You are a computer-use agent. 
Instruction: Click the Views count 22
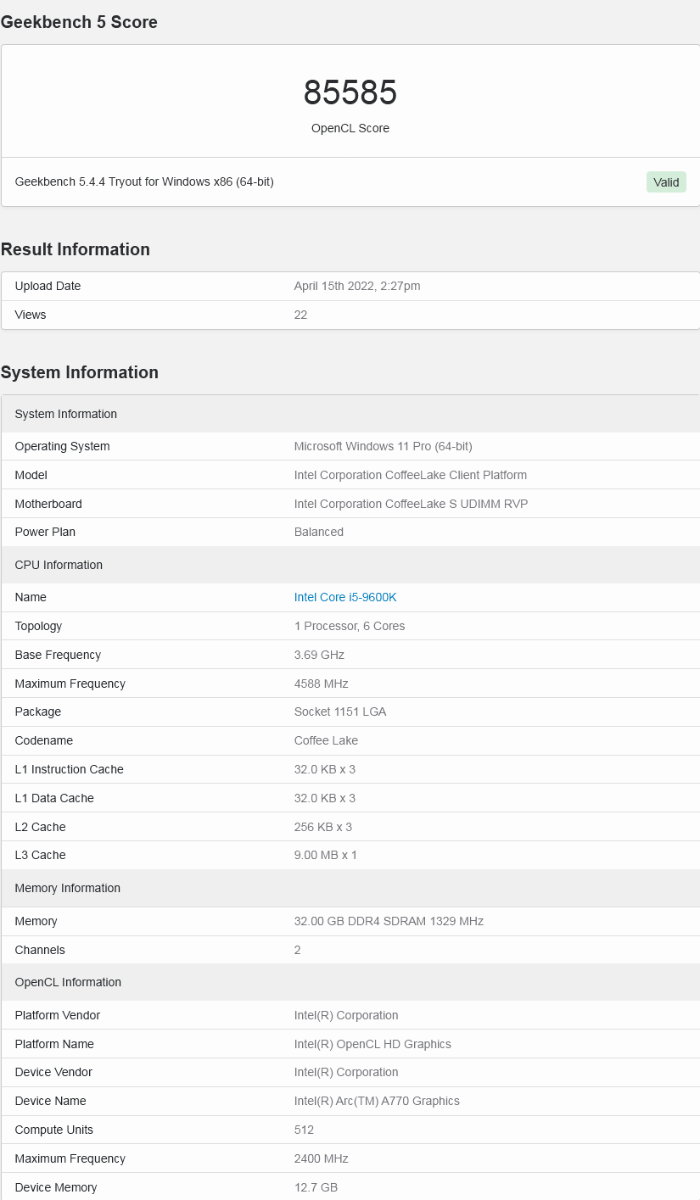[x=301, y=315]
